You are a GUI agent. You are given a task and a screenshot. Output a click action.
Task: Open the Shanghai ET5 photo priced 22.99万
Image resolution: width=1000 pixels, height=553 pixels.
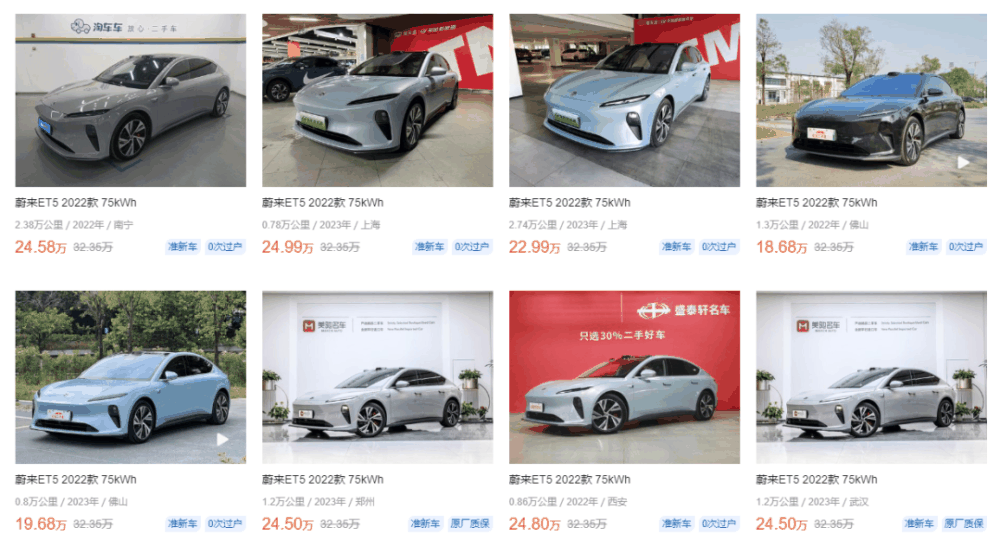624,100
